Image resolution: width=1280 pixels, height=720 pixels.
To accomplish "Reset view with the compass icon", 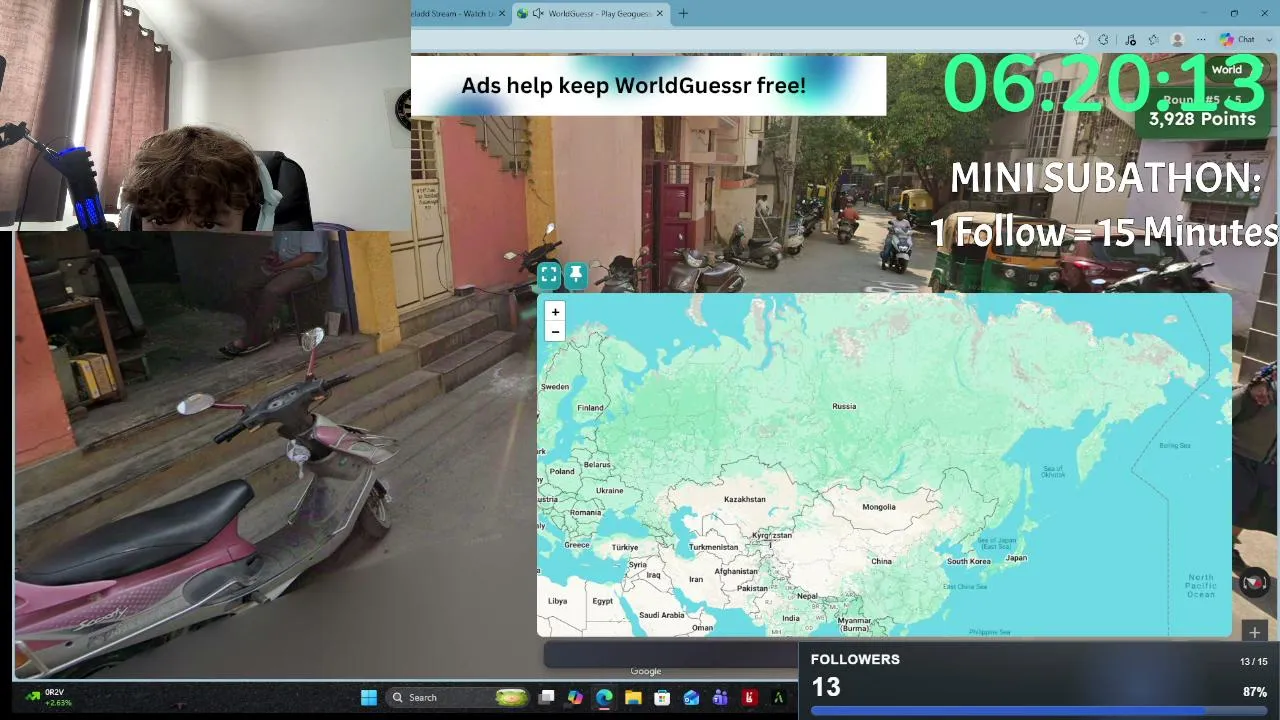I will pos(1254,582).
